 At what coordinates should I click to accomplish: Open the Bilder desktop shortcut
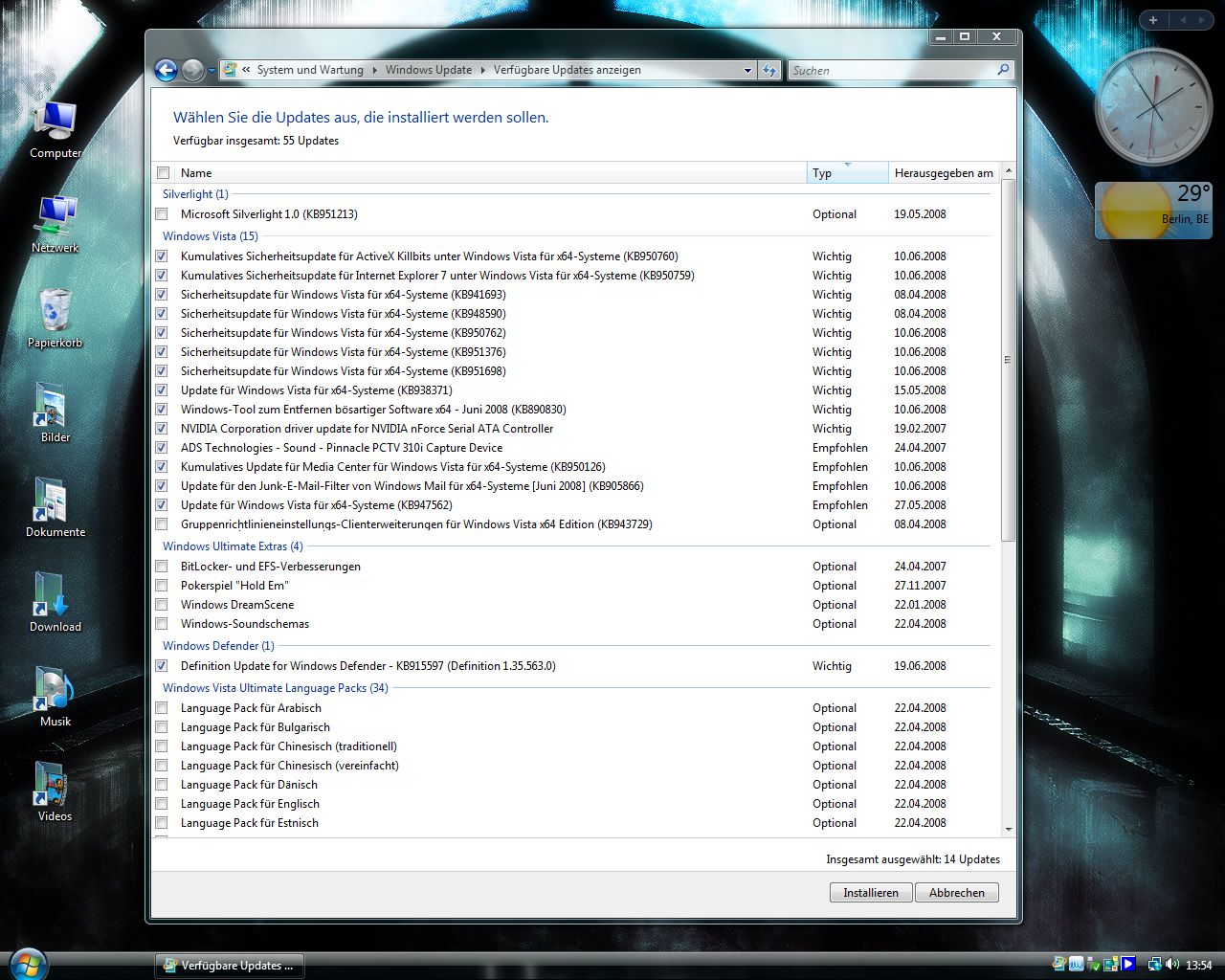55,413
